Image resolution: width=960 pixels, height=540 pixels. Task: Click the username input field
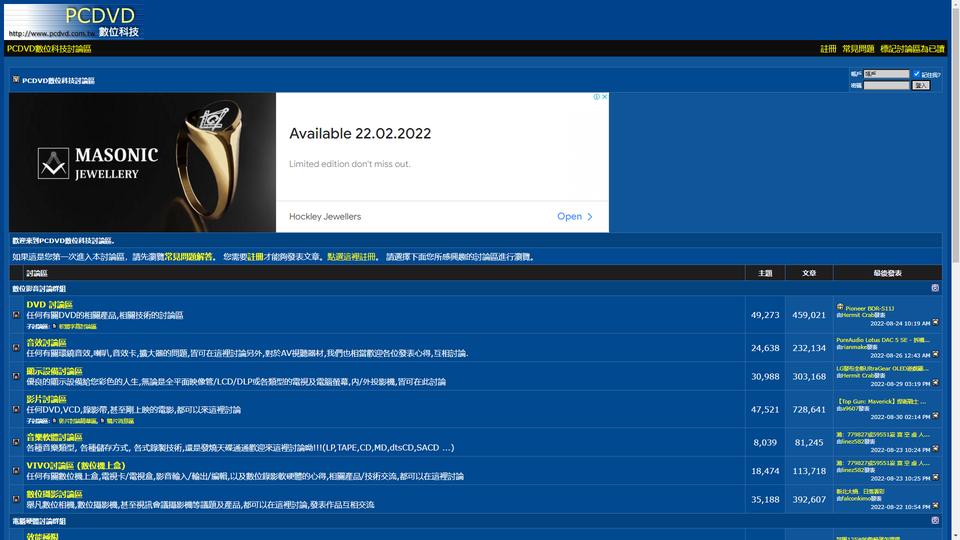pos(887,74)
